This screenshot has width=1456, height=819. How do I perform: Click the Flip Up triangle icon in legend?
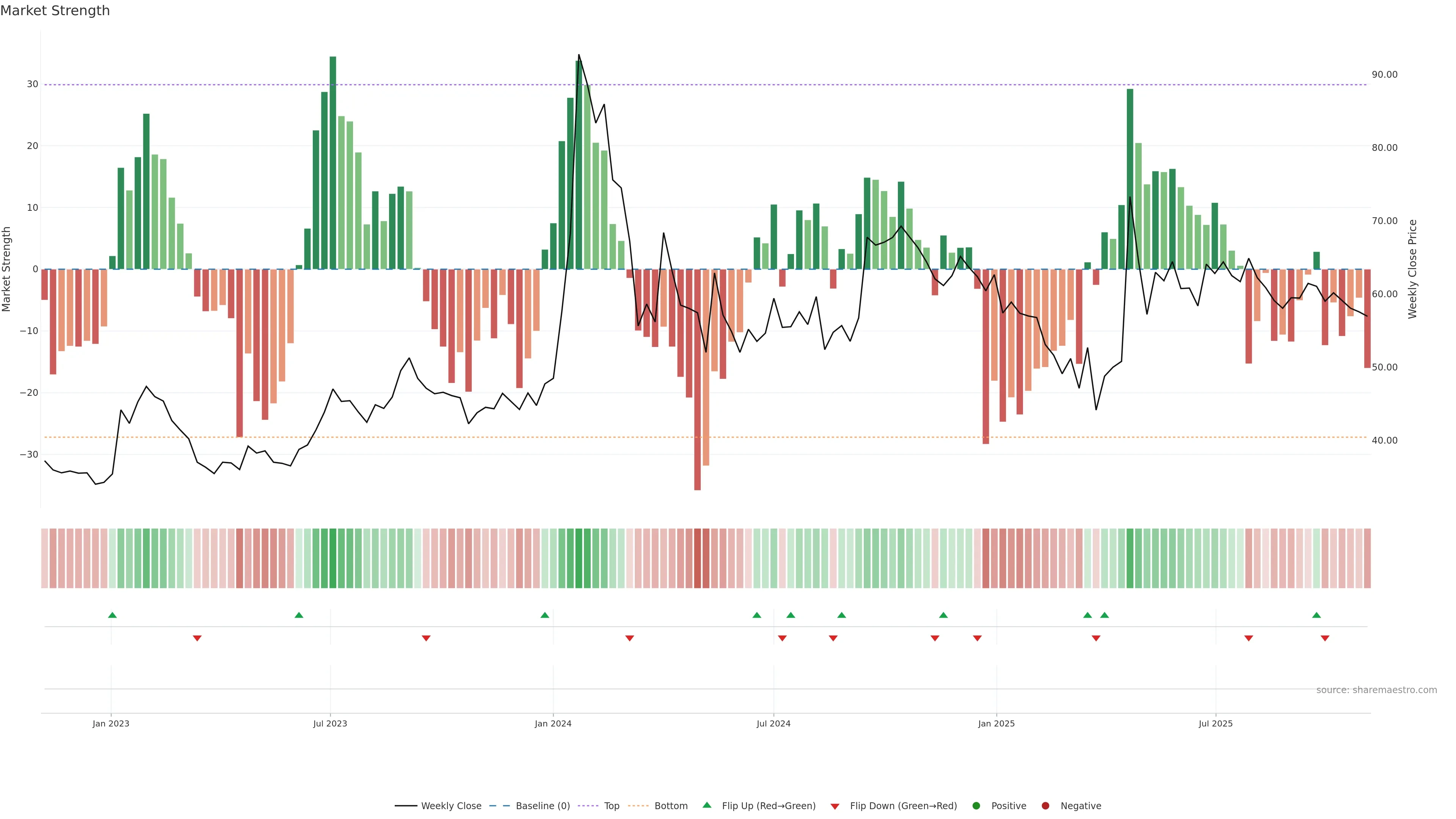pyautogui.click(x=706, y=805)
